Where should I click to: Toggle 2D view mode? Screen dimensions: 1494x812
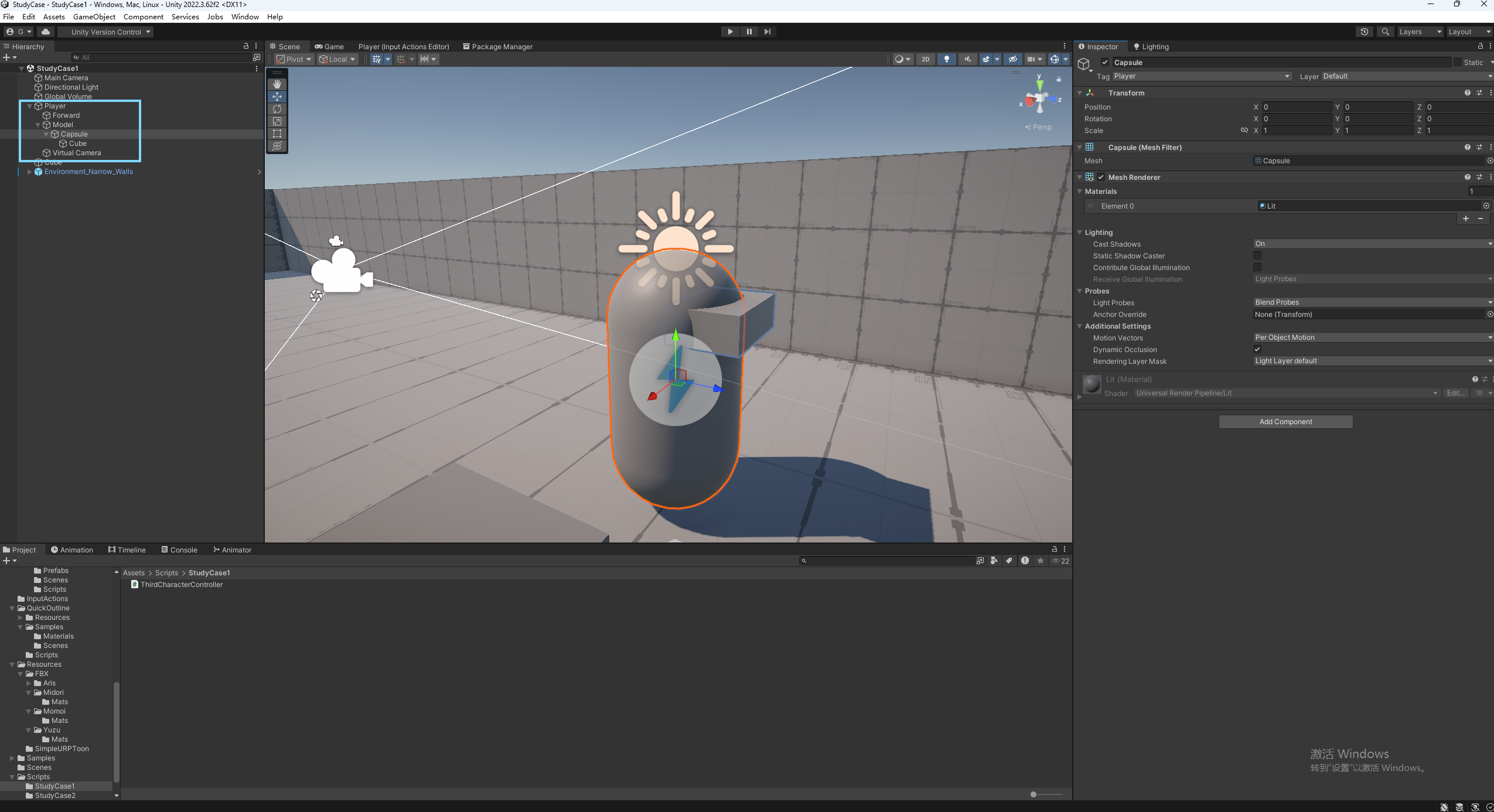tap(926, 59)
